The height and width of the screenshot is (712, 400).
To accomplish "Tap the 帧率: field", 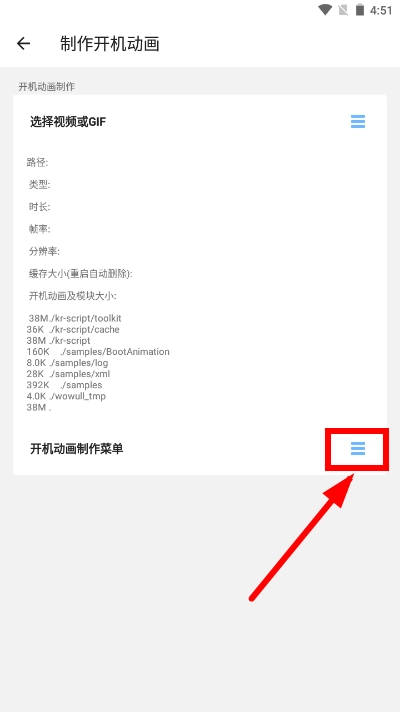I will pos(40,229).
